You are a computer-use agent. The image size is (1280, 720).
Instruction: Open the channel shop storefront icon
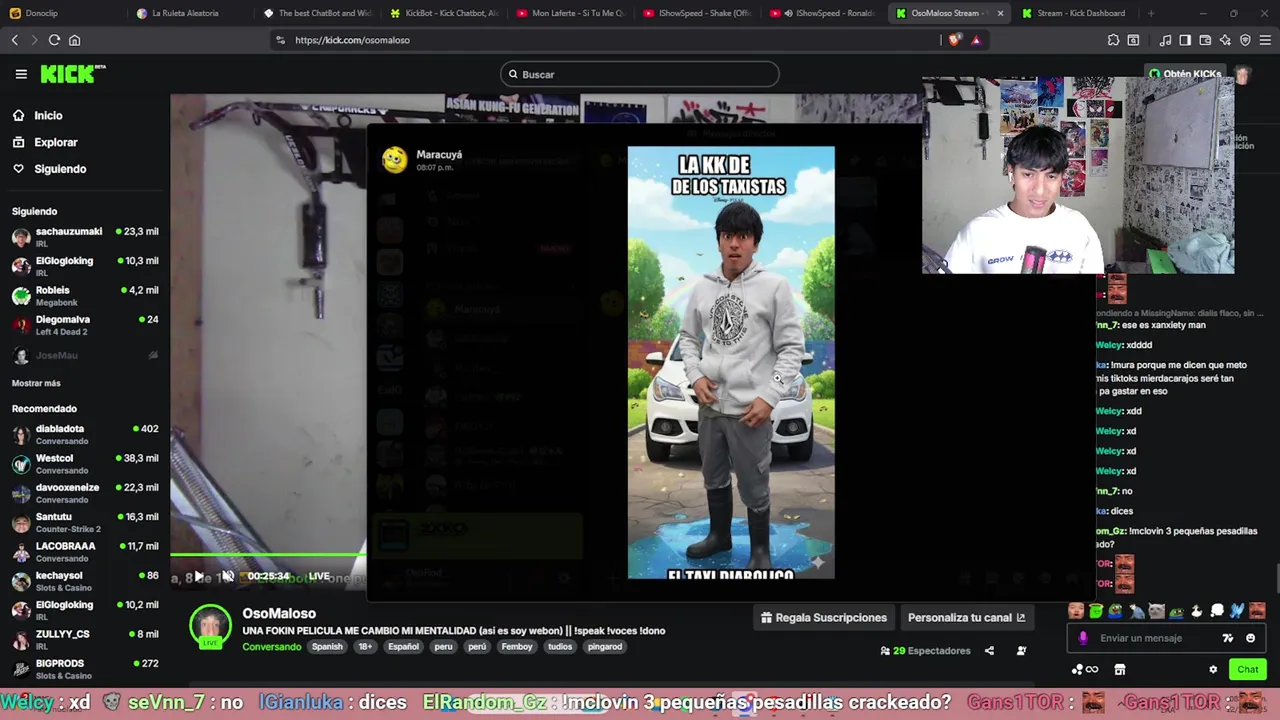(x=1120, y=670)
